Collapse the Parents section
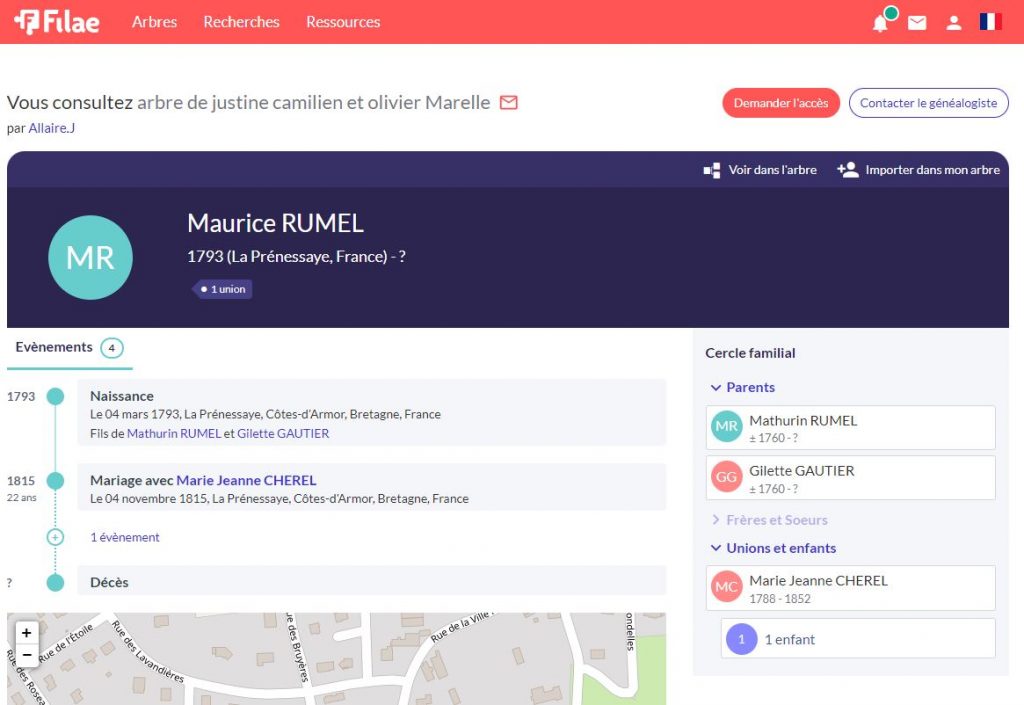This screenshot has width=1024, height=705. click(x=742, y=388)
